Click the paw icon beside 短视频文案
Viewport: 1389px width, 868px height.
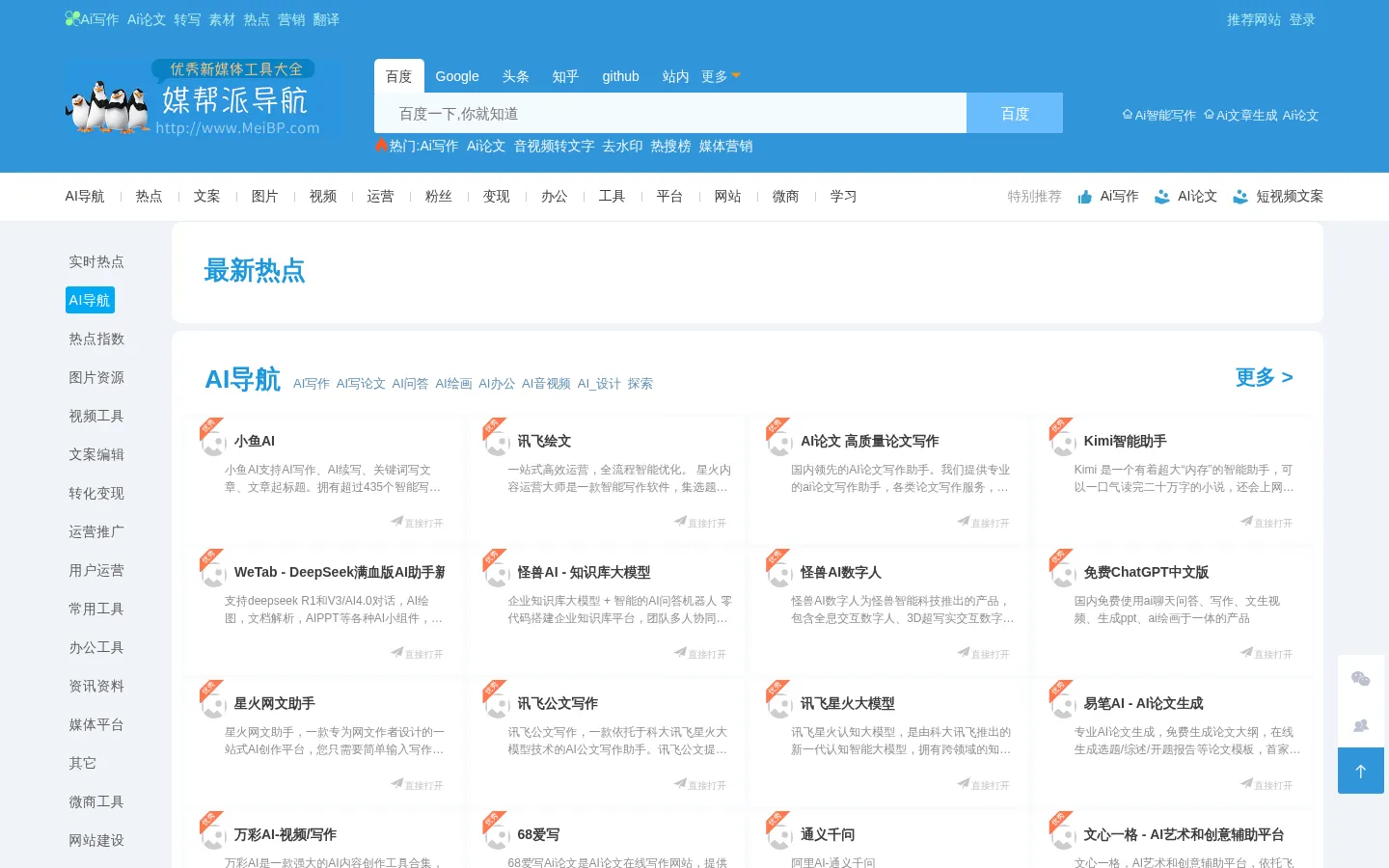pyautogui.click(x=1240, y=197)
